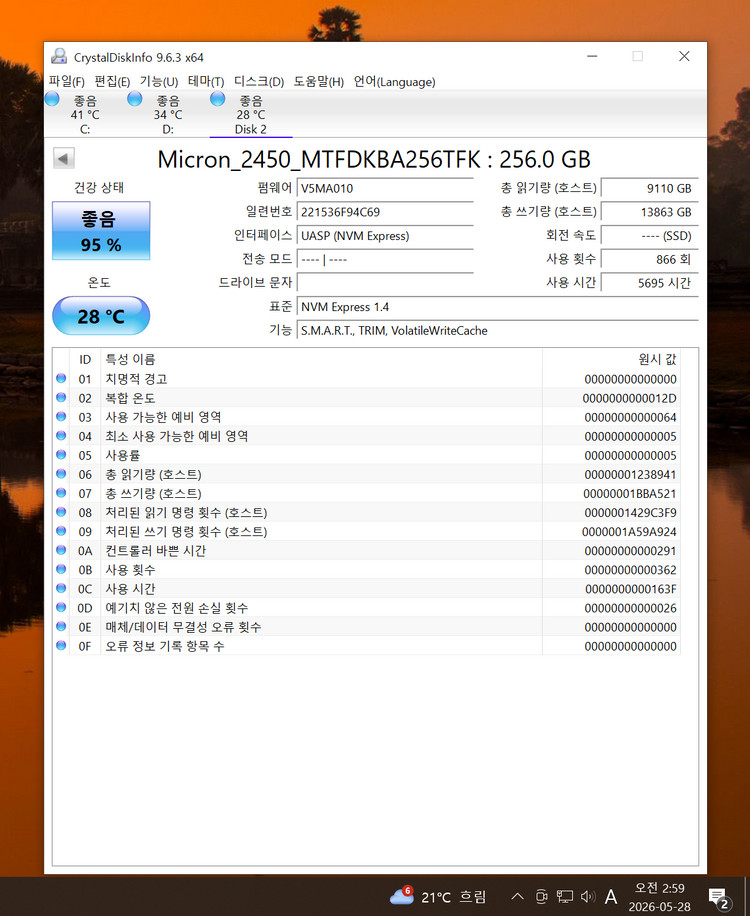Click status dot for 05 사용률

tap(61, 455)
